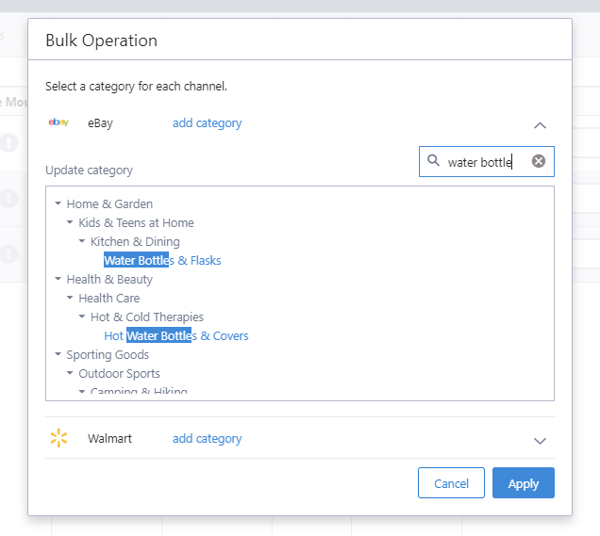Collapse the Health Care tree node
This screenshot has height=536, width=600.
pos(70,298)
